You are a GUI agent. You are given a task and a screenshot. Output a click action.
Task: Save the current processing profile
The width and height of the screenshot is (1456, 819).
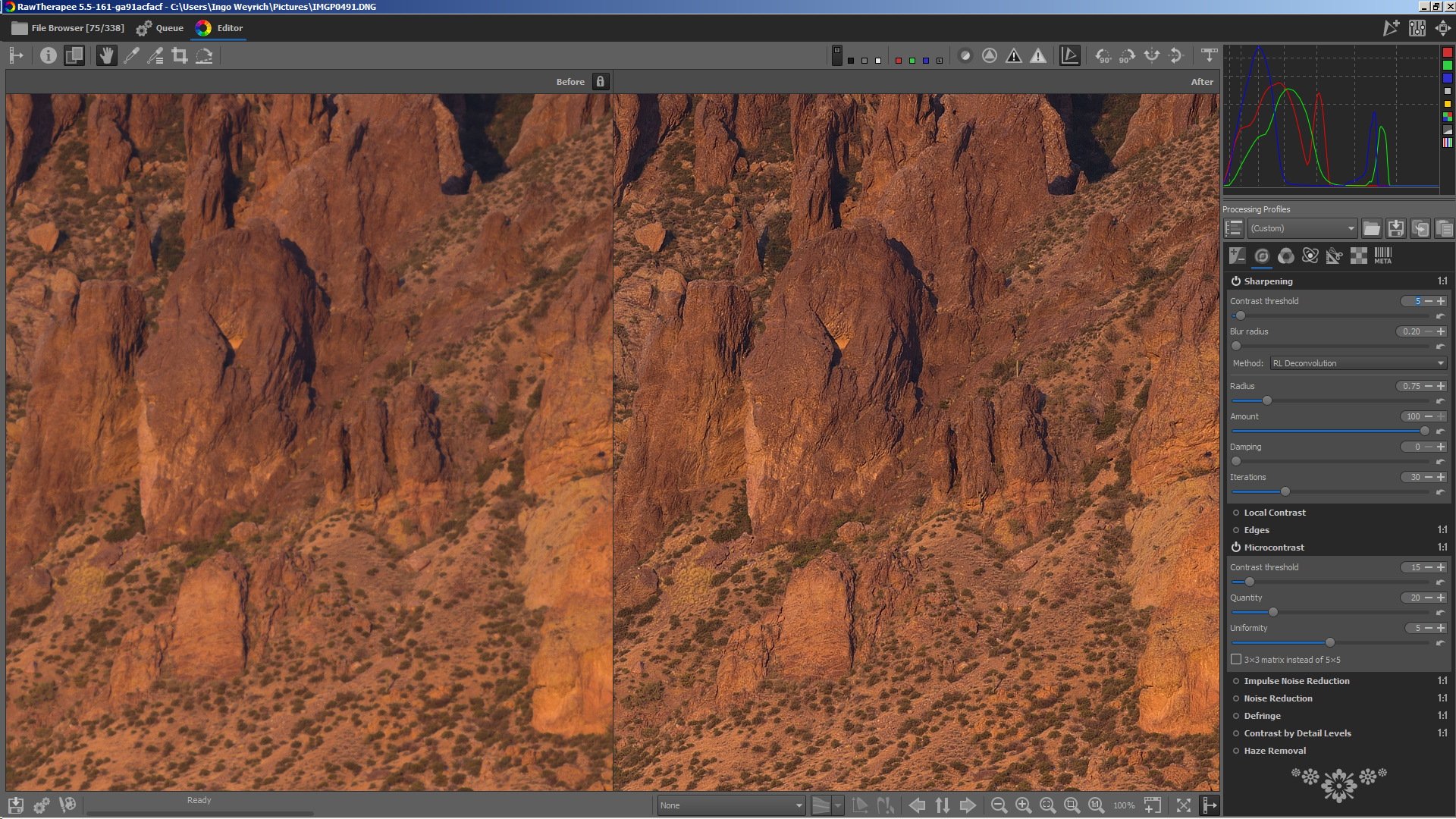click(1395, 228)
